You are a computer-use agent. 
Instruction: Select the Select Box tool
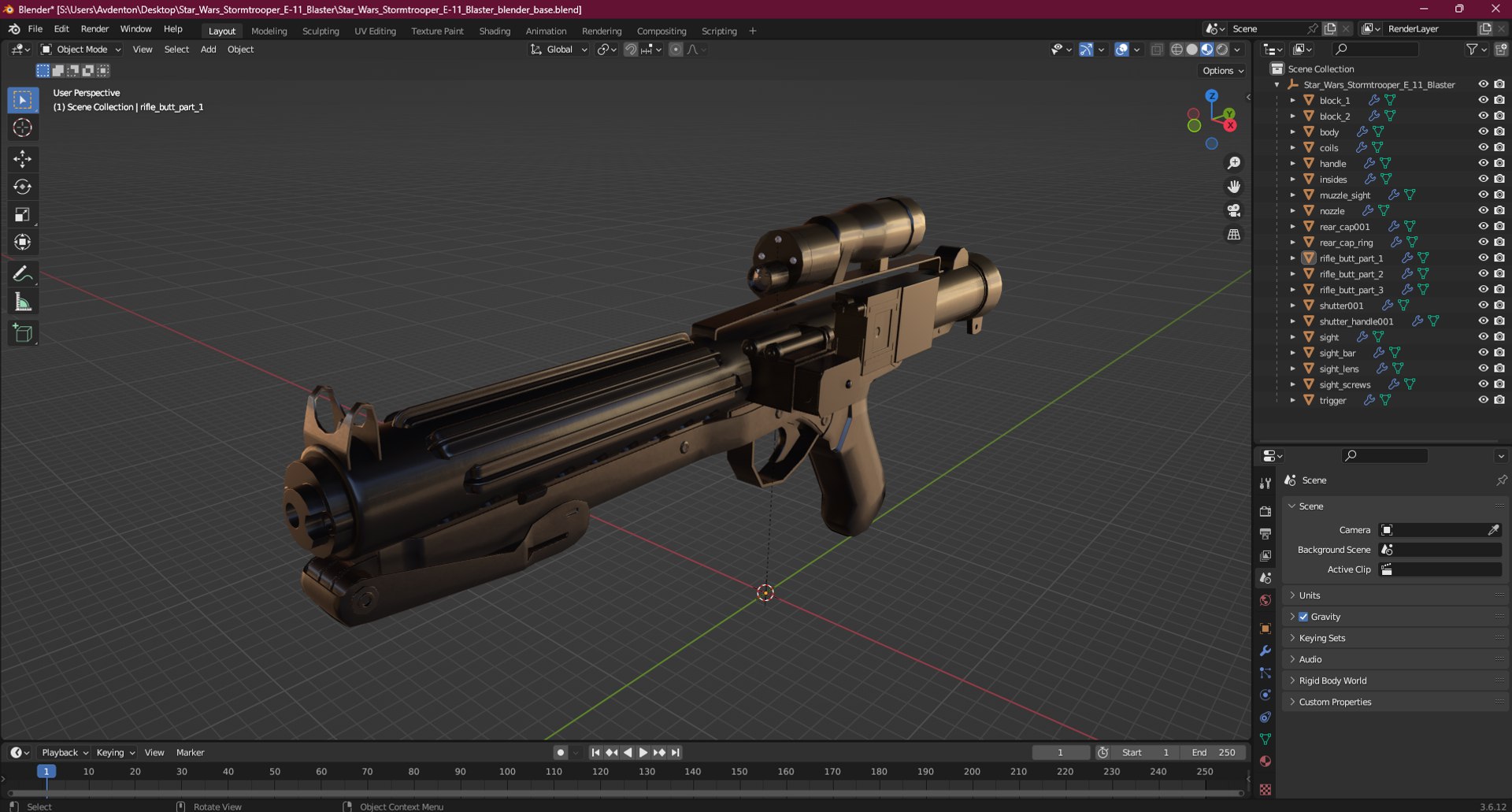coord(23,100)
